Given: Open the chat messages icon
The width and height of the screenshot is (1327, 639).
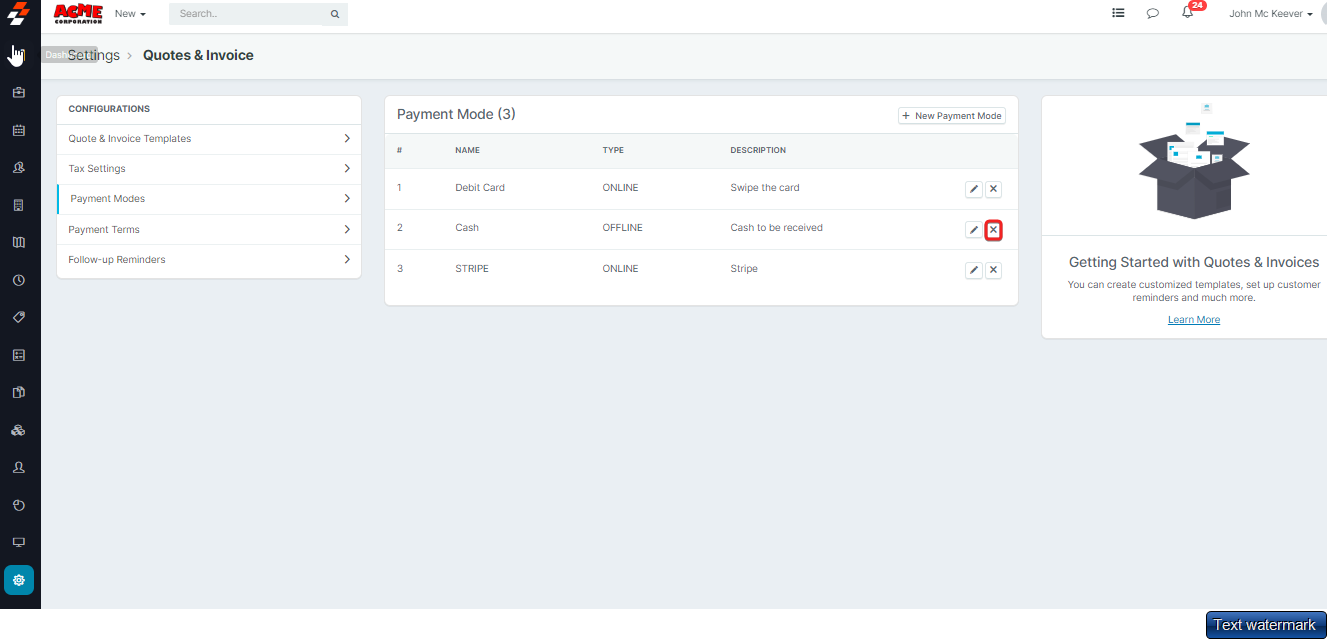Looking at the screenshot, I should (x=1153, y=14).
